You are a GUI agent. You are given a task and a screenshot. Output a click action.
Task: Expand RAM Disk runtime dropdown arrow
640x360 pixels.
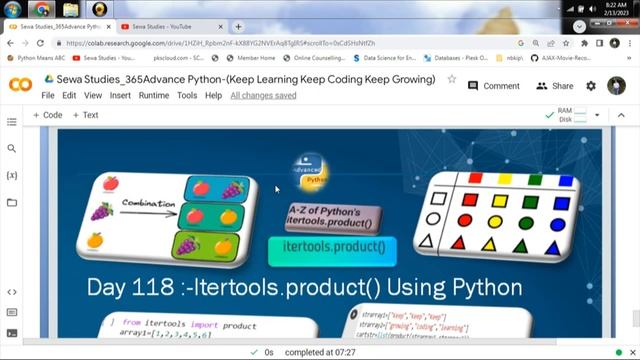pyautogui.click(x=597, y=115)
